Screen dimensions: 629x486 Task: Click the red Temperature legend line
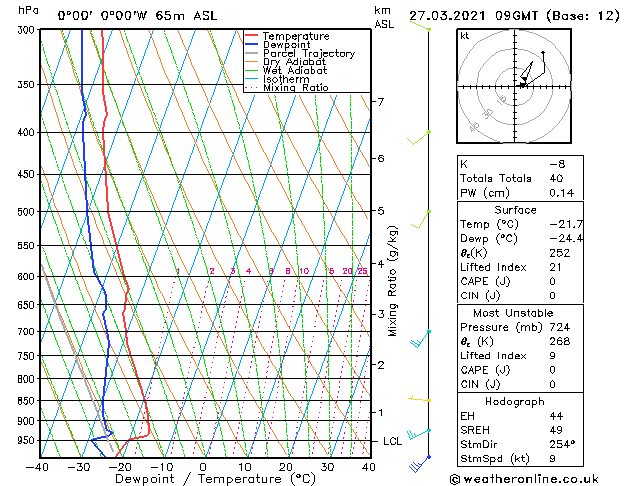[x=251, y=36]
